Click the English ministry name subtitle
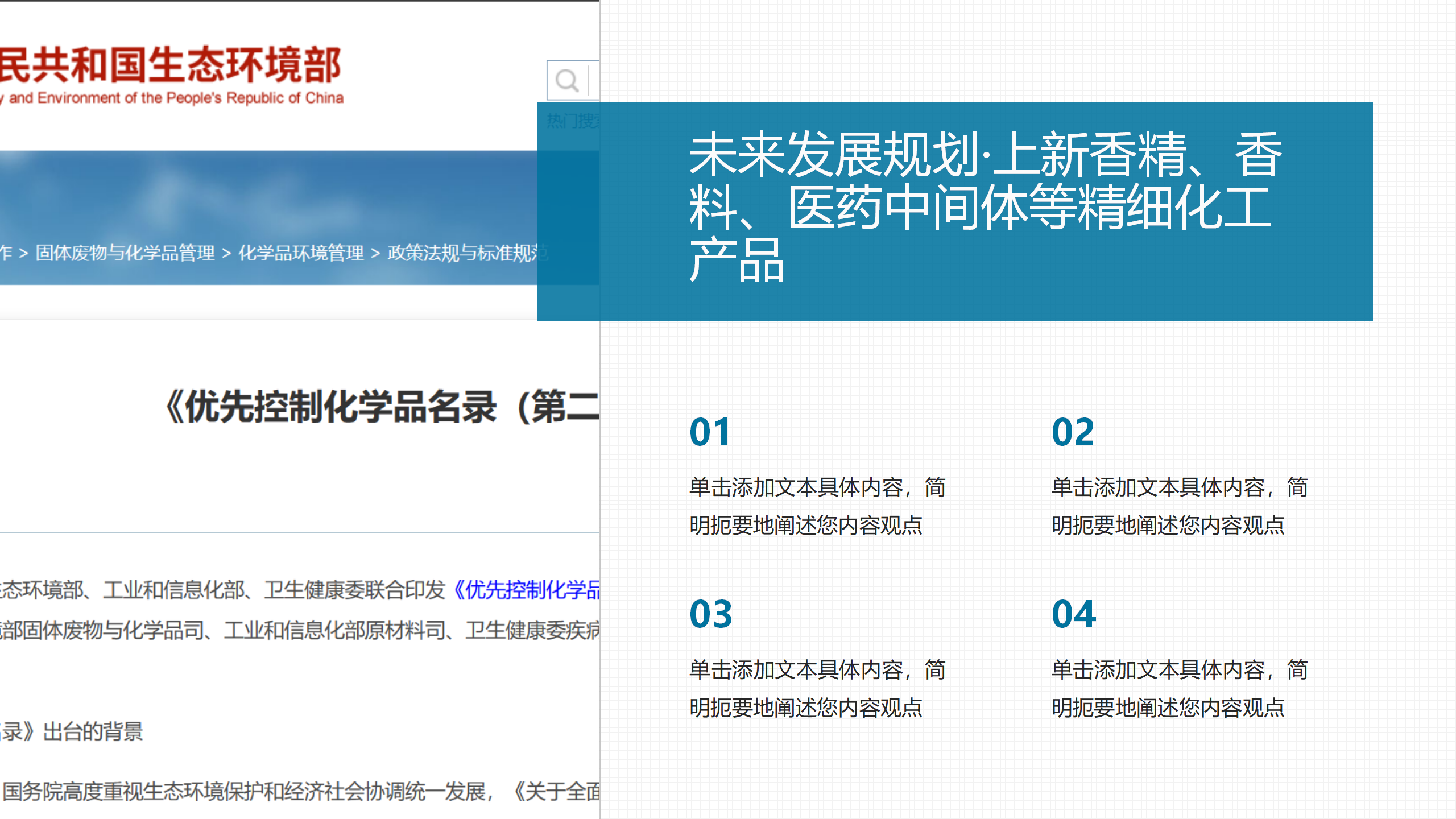Screen dimensions: 1456x819 (173, 98)
